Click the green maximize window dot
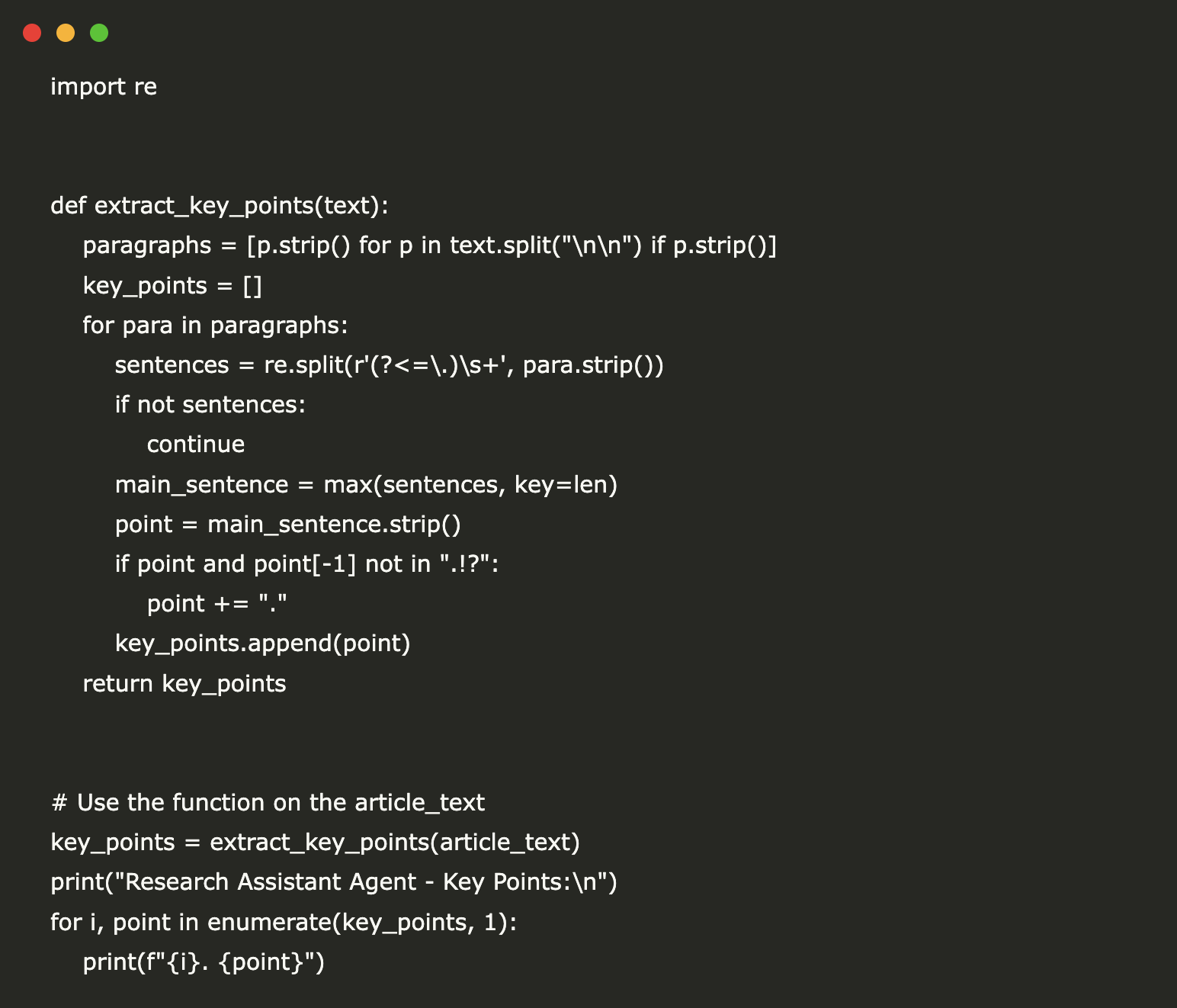This screenshot has width=1177, height=1008. 99,33
